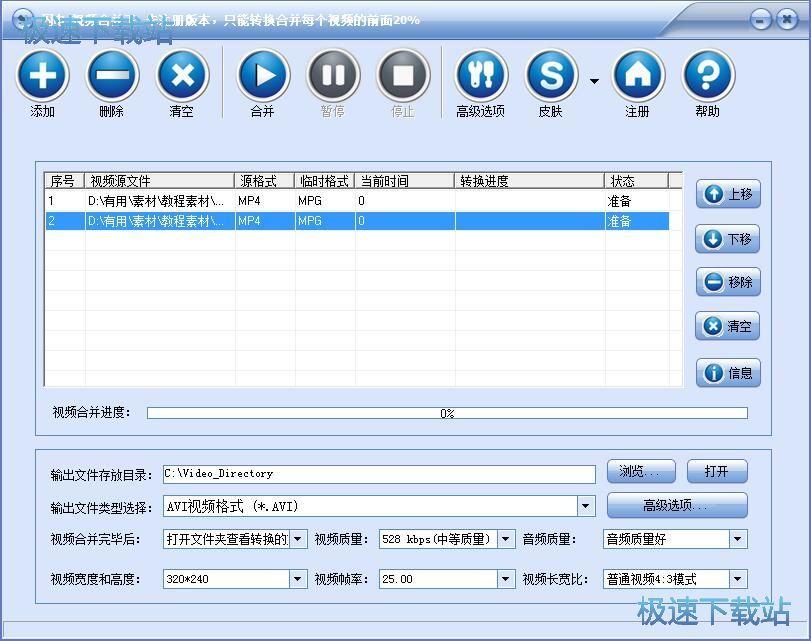Click the 皮肤 (Skin) S icon
811x641 pixels.
[x=551, y=75]
